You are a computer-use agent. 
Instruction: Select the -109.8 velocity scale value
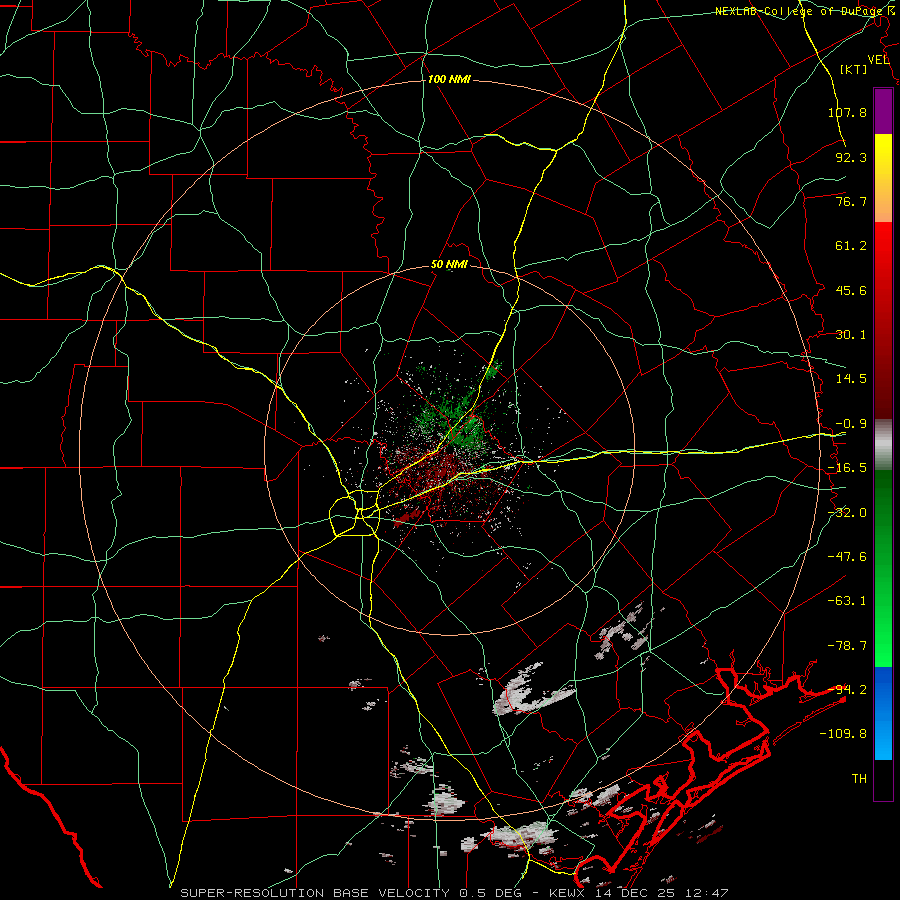pyautogui.click(x=843, y=734)
